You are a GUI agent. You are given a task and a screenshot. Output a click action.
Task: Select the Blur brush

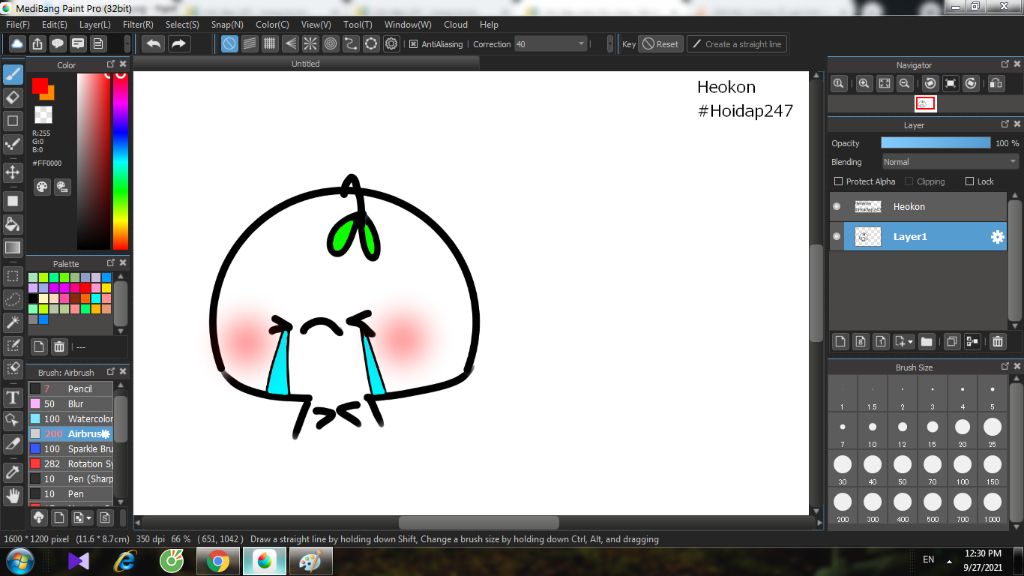pos(71,404)
